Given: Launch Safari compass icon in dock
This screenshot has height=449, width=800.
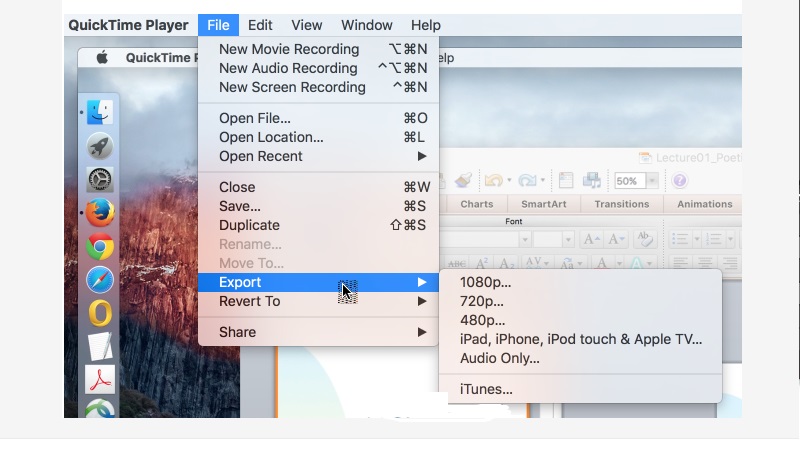Looking at the screenshot, I should (x=100, y=279).
